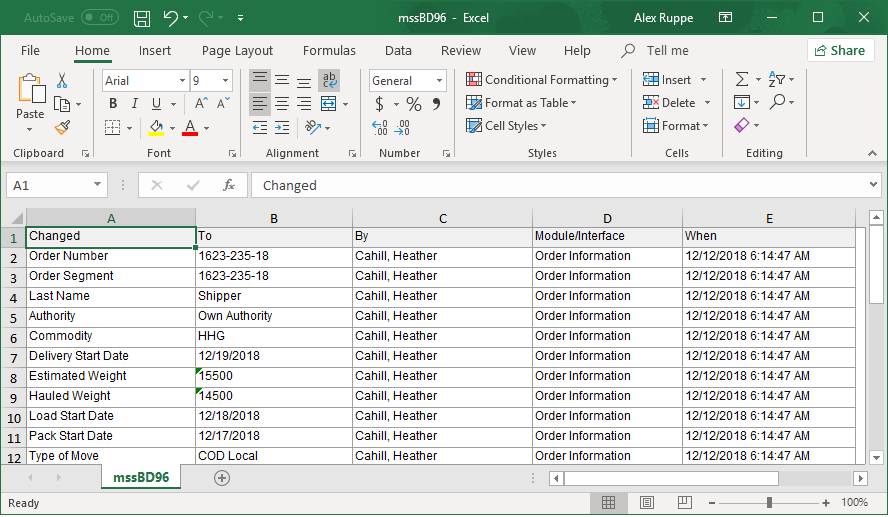Expand the Conditional Formatting menu
The height and width of the screenshot is (517, 888).
(541, 80)
